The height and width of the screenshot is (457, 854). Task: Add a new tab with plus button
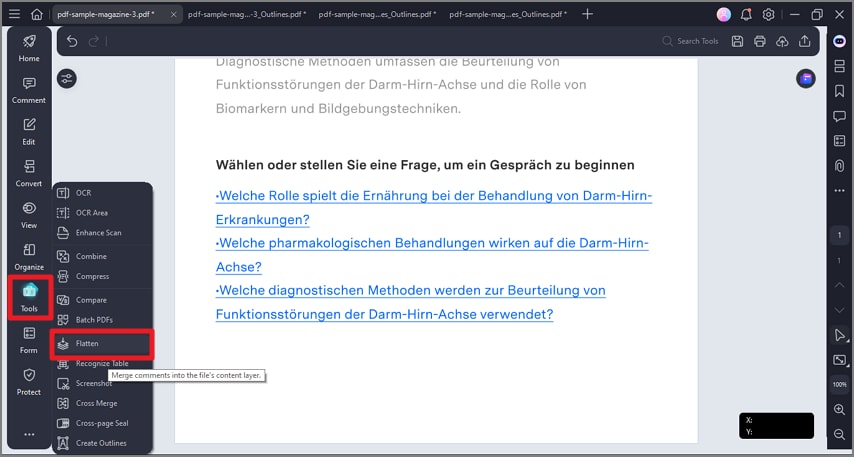click(x=587, y=14)
